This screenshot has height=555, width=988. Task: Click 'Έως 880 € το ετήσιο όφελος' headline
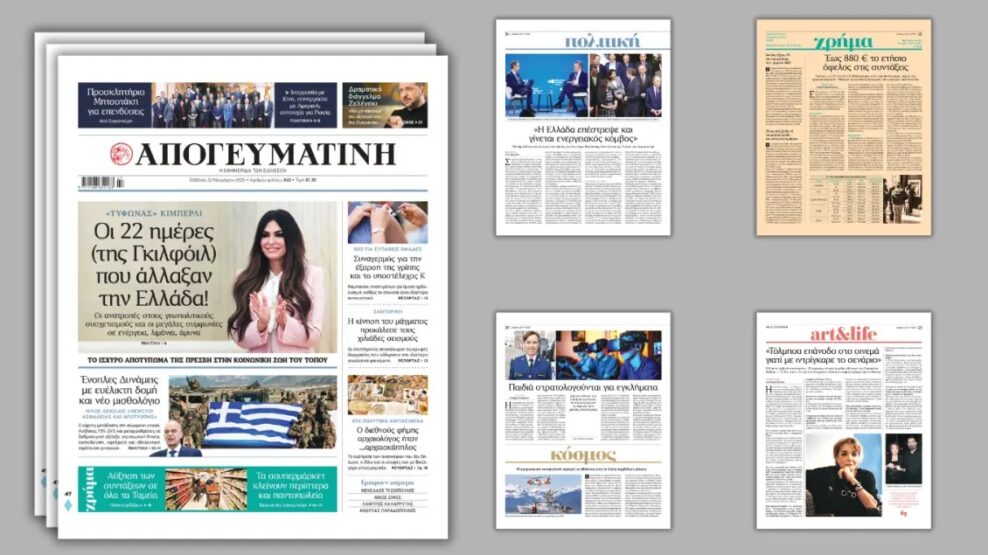click(845, 63)
